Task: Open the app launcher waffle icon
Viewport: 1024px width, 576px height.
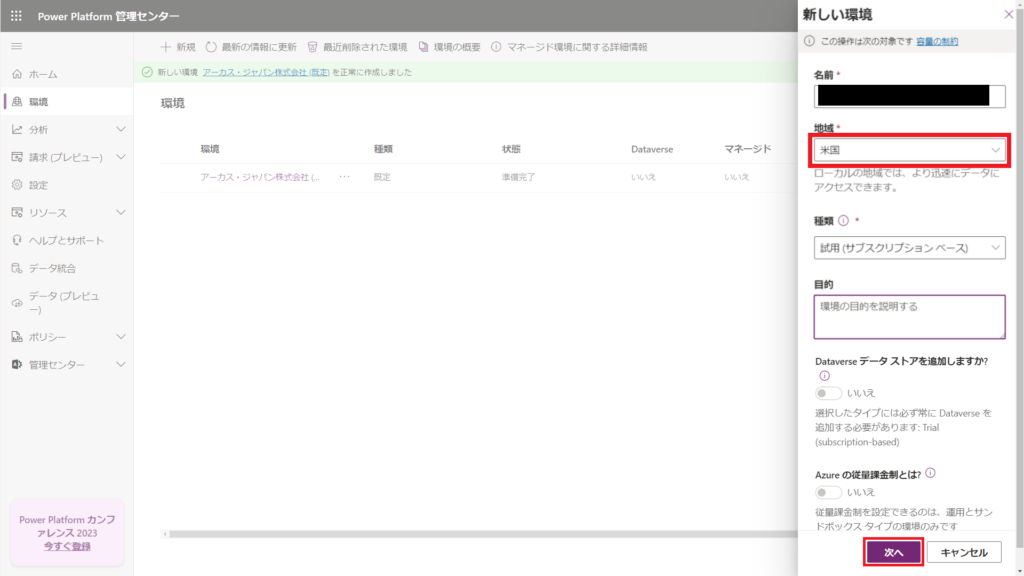Action: (16, 16)
